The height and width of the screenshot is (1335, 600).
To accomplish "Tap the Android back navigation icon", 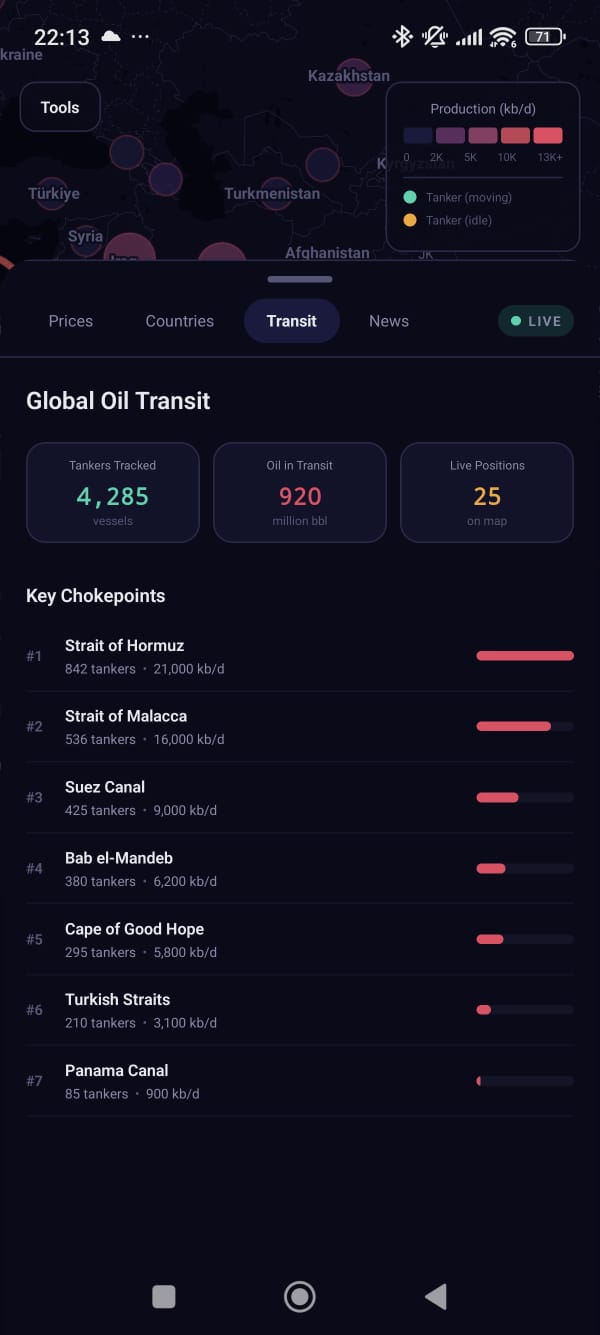I will point(436,1297).
